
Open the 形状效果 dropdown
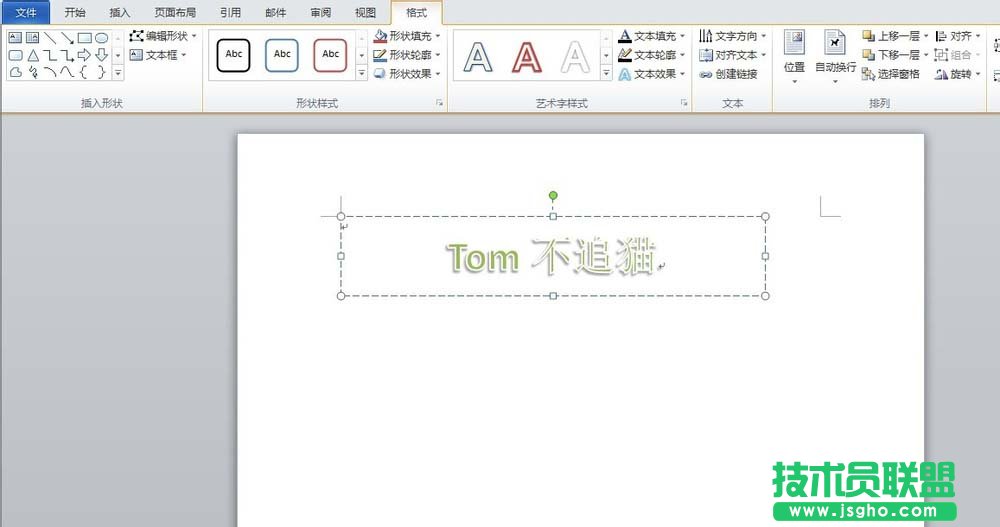407,74
